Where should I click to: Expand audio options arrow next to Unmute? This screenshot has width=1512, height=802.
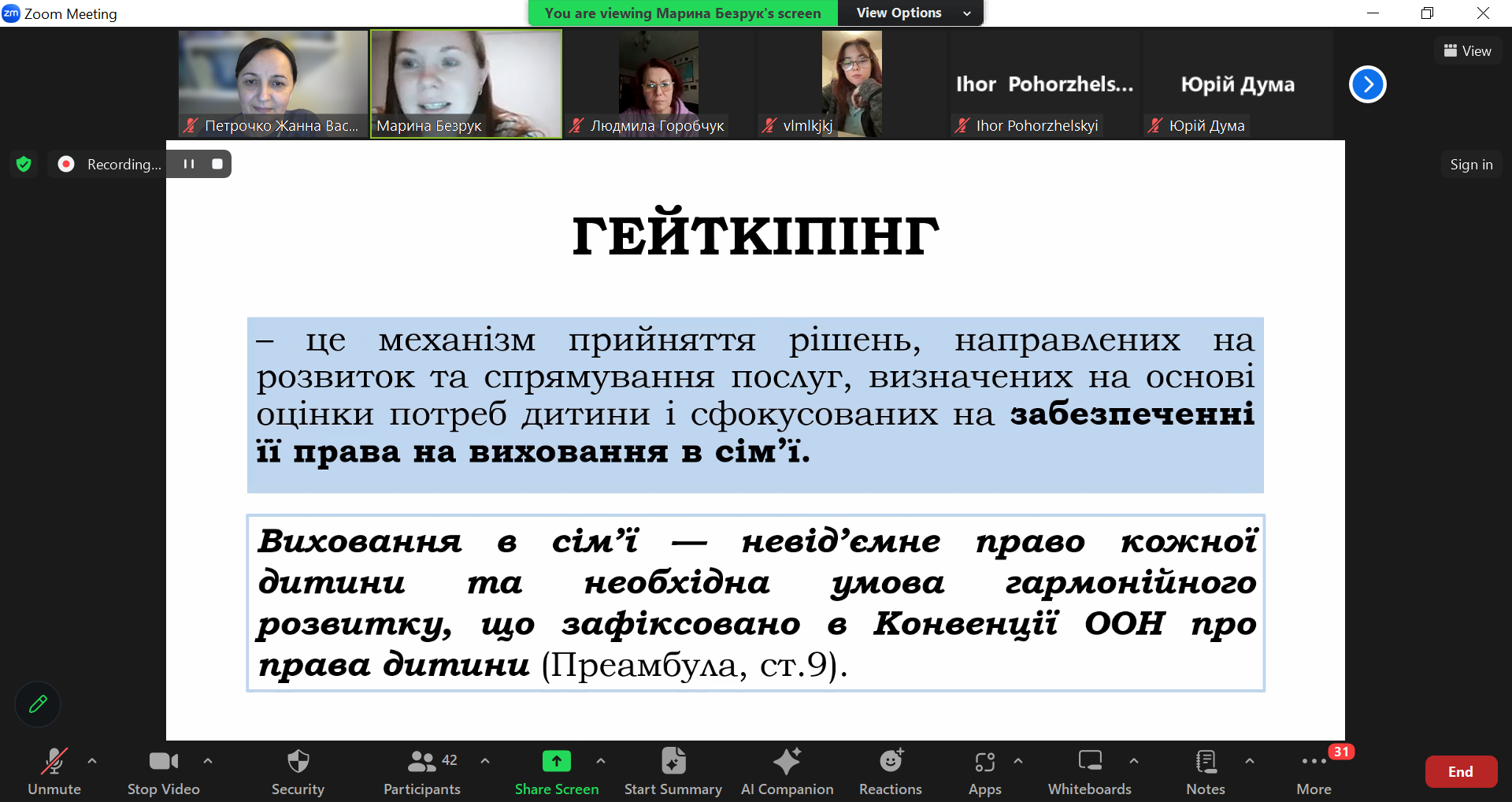92,761
